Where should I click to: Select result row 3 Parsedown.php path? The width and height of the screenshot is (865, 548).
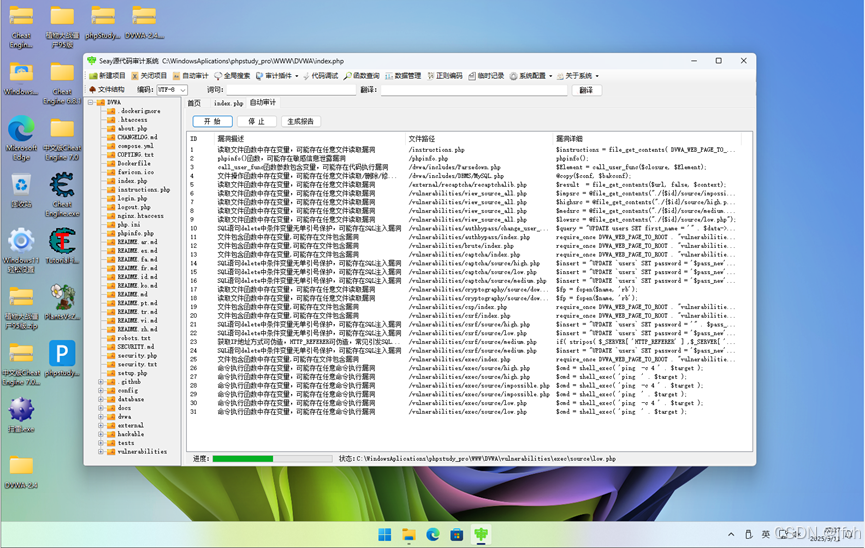point(455,167)
